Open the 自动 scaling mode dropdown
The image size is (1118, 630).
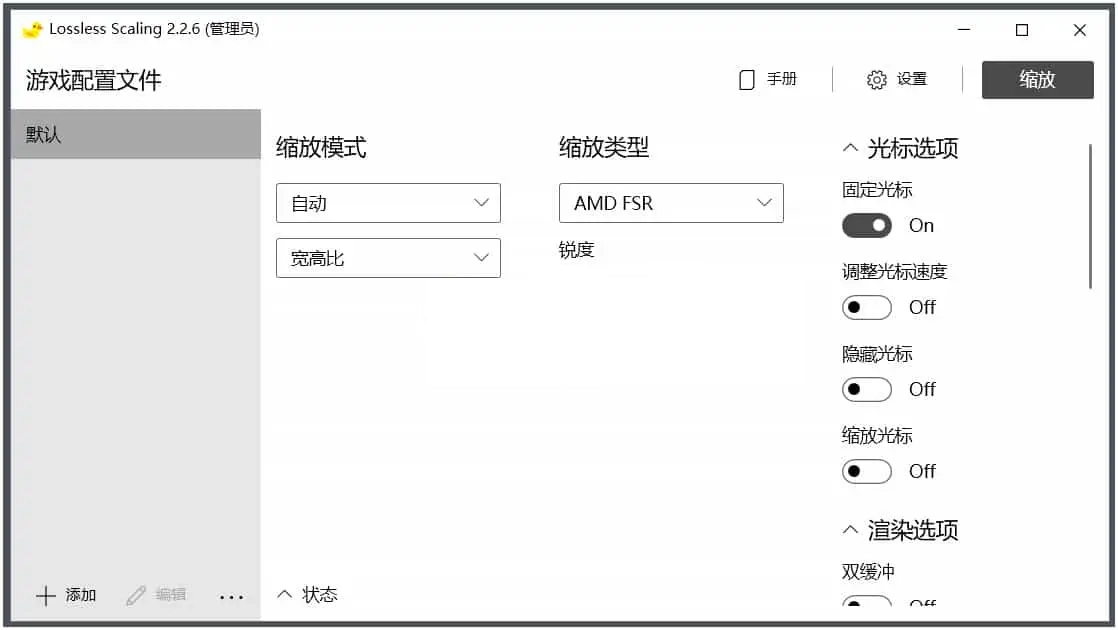(388, 203)
